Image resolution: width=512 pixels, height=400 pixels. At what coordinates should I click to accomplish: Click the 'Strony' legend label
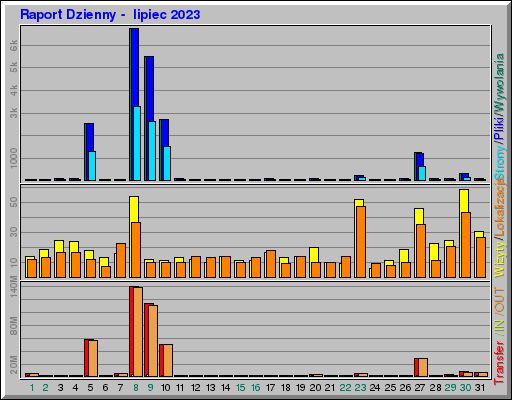pos(499,162)
